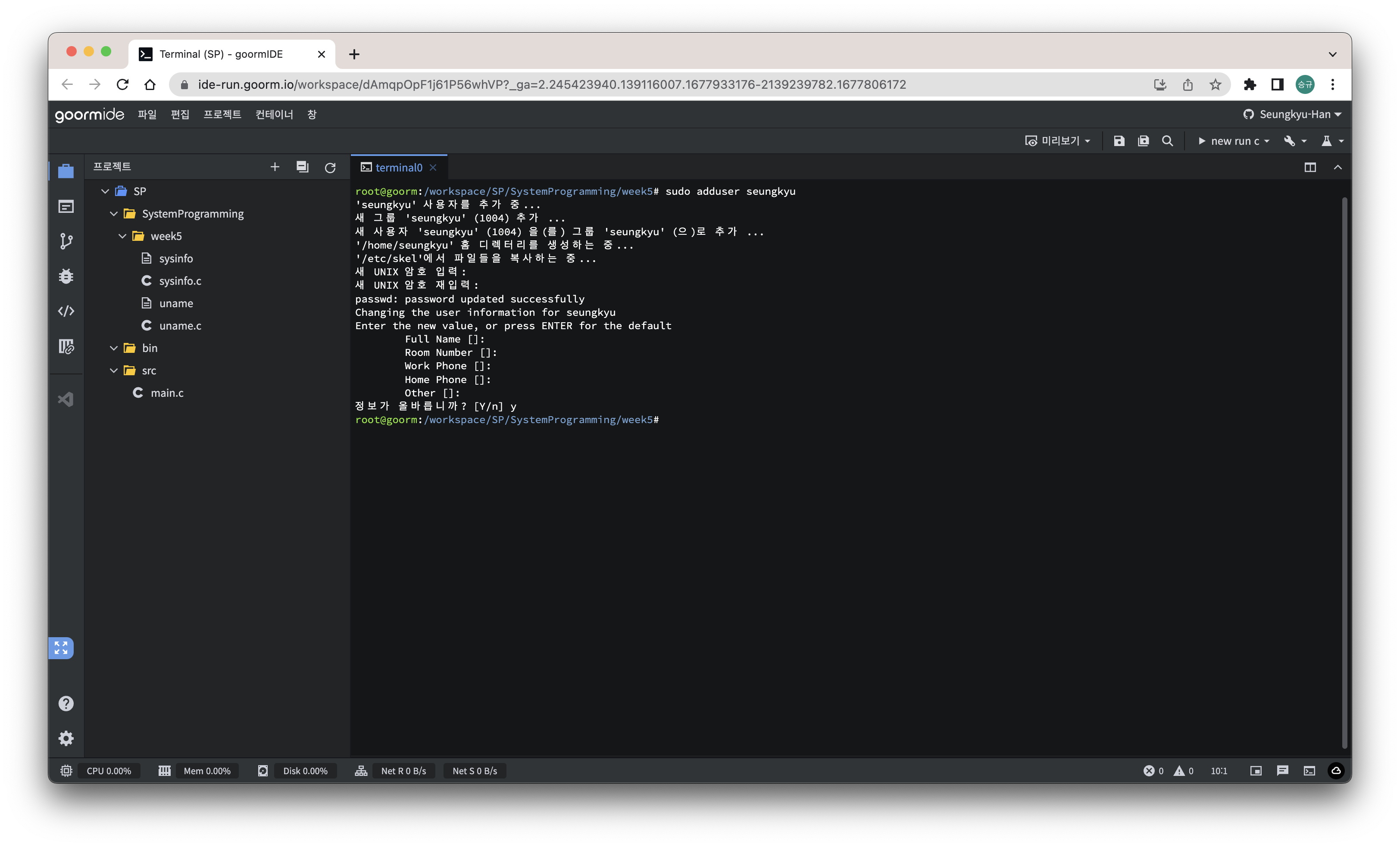Click the collapse all folders icon

pyautogui.click(x=302, y=167)
